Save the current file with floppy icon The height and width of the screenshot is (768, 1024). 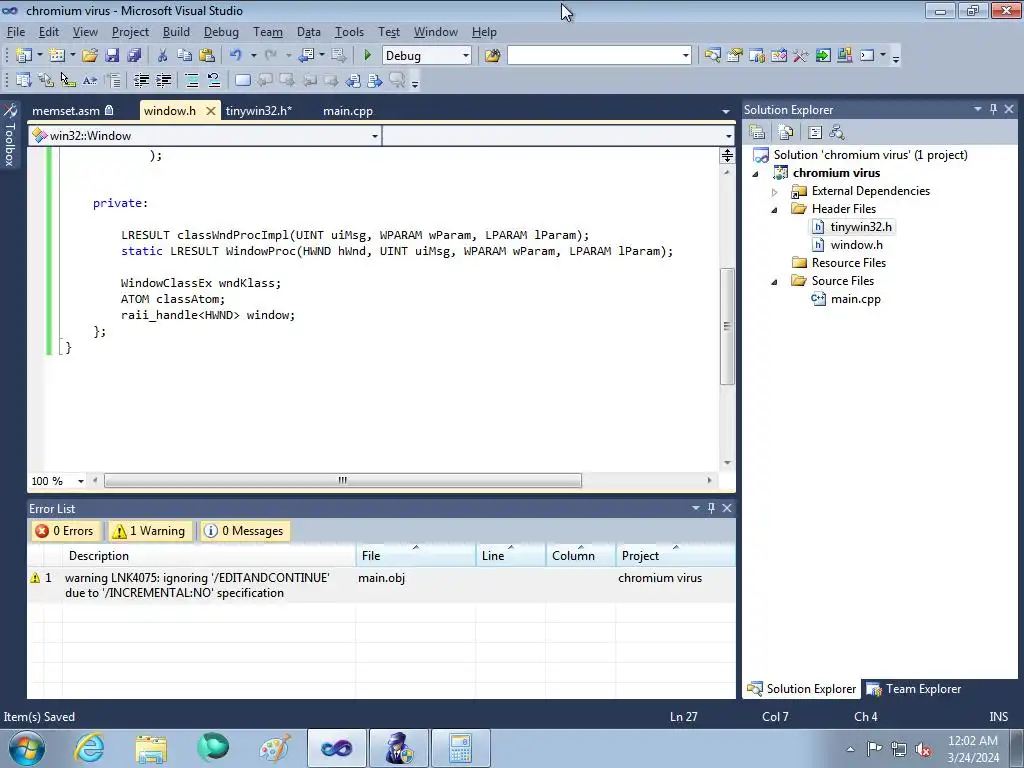pos(112,56)
